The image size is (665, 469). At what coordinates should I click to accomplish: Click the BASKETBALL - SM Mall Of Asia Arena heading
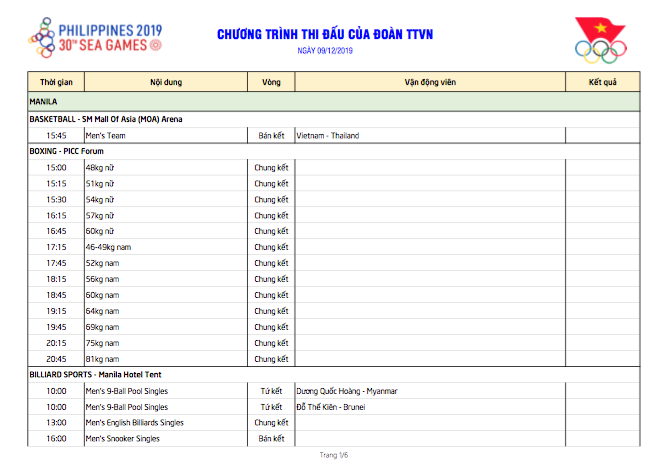106,119
